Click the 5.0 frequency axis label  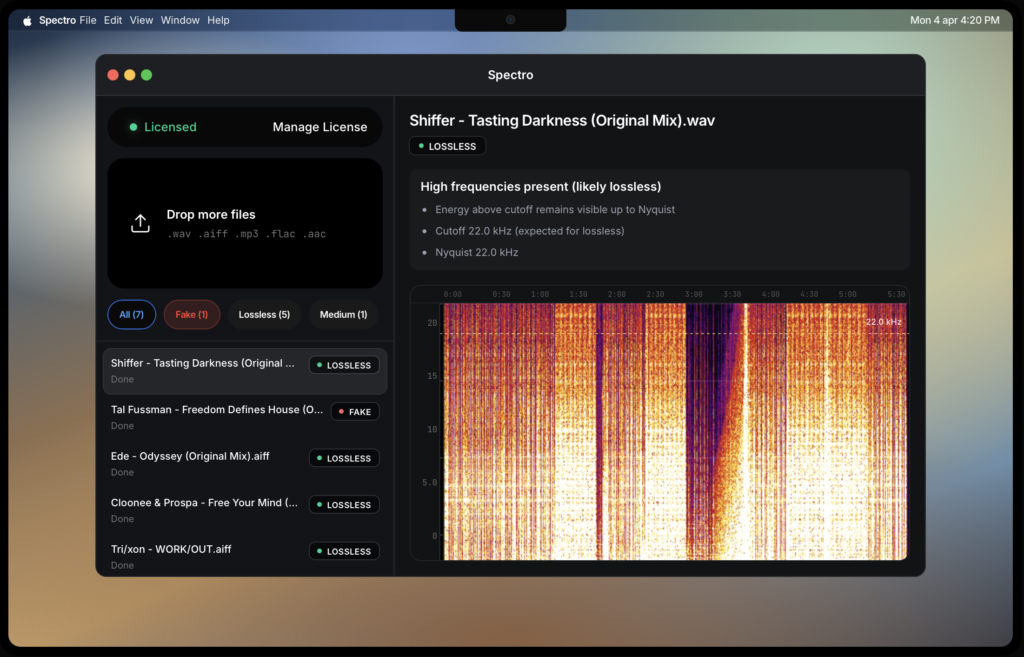[430, 483]
